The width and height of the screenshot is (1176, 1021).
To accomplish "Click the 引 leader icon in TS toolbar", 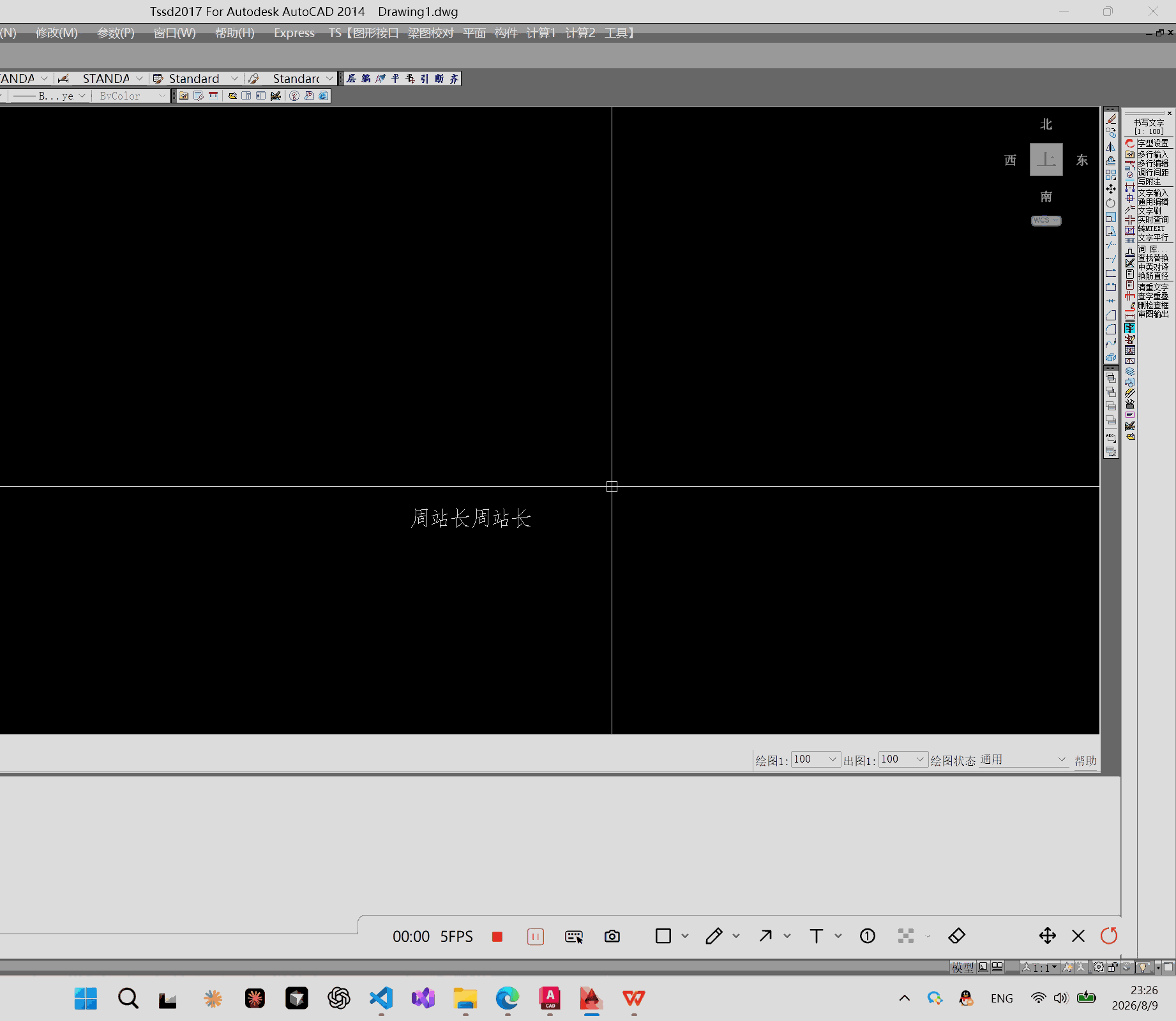I will [425, 78].
